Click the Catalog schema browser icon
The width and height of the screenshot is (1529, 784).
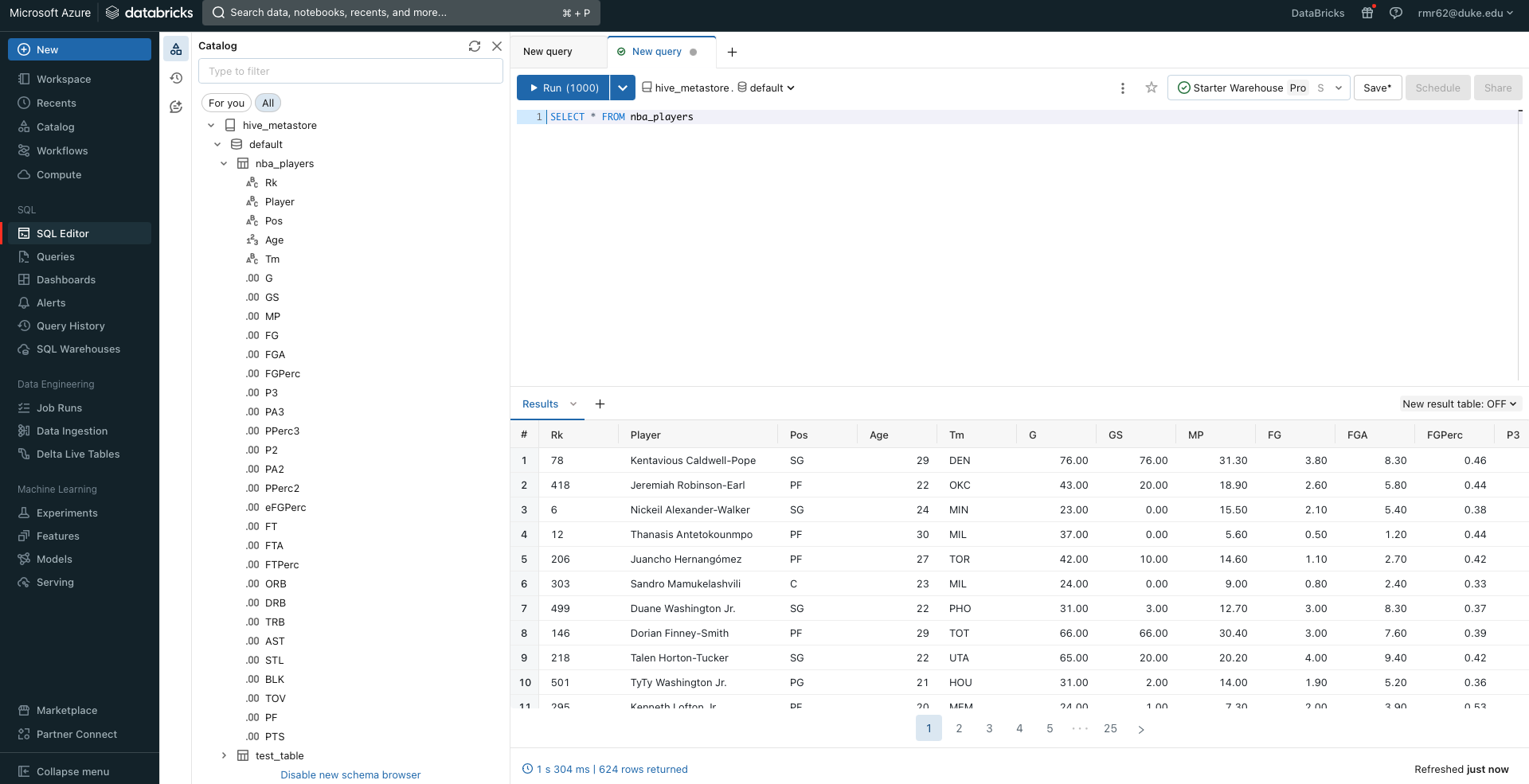[x=176, y=49]
